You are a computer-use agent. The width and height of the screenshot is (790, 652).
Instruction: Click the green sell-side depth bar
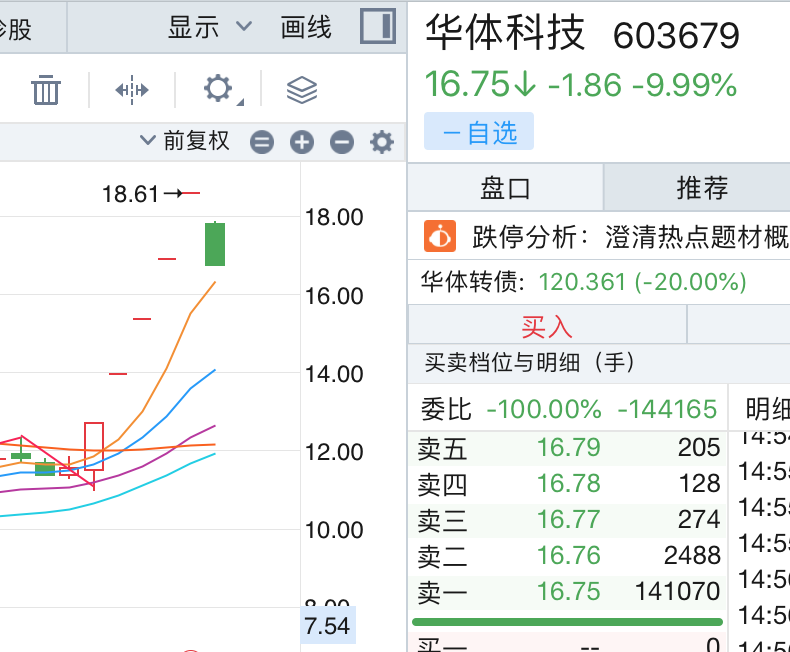click(567, 622)
